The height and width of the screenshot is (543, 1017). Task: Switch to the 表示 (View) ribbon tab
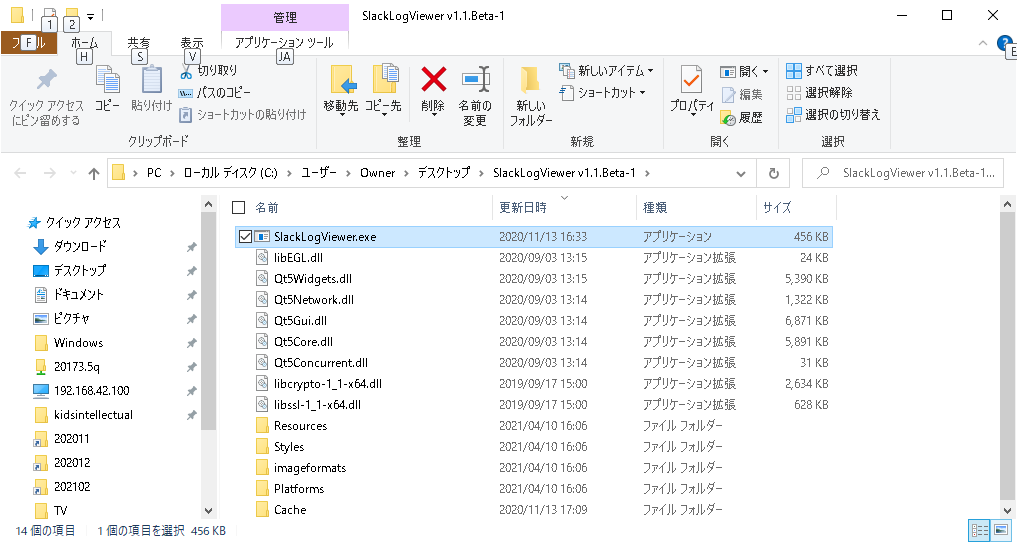point(191,43)
